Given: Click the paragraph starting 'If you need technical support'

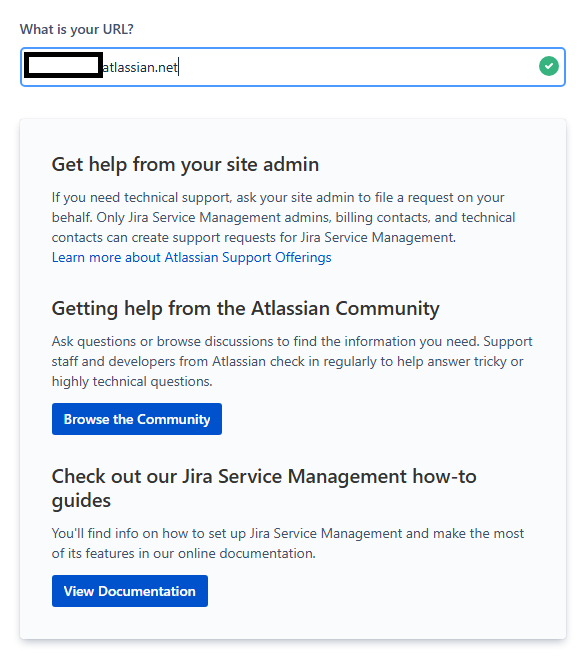Looking at the screenshot, I should click(x=284, y=217).
